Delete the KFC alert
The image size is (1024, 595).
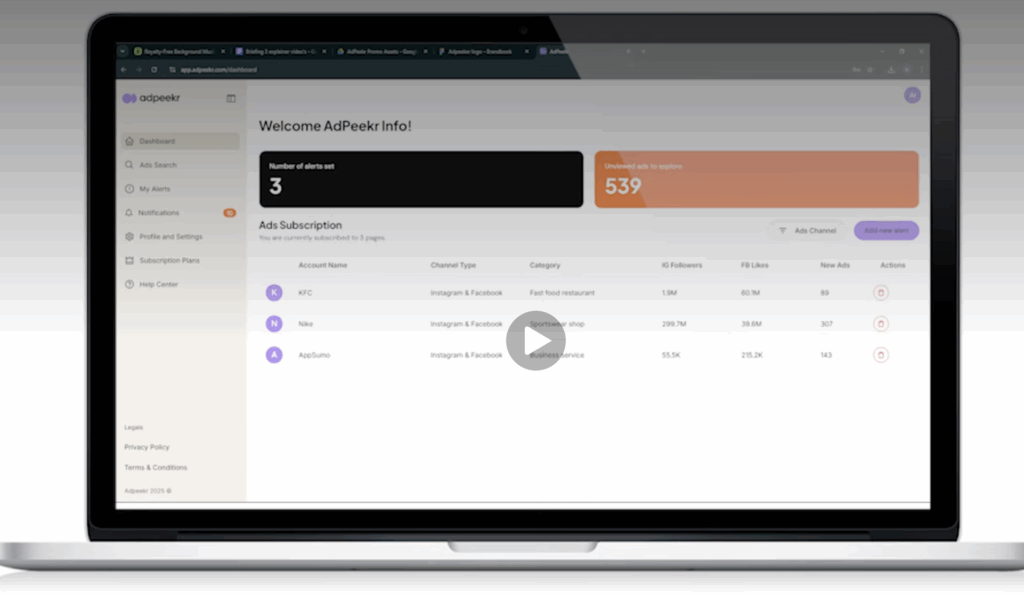880,293
